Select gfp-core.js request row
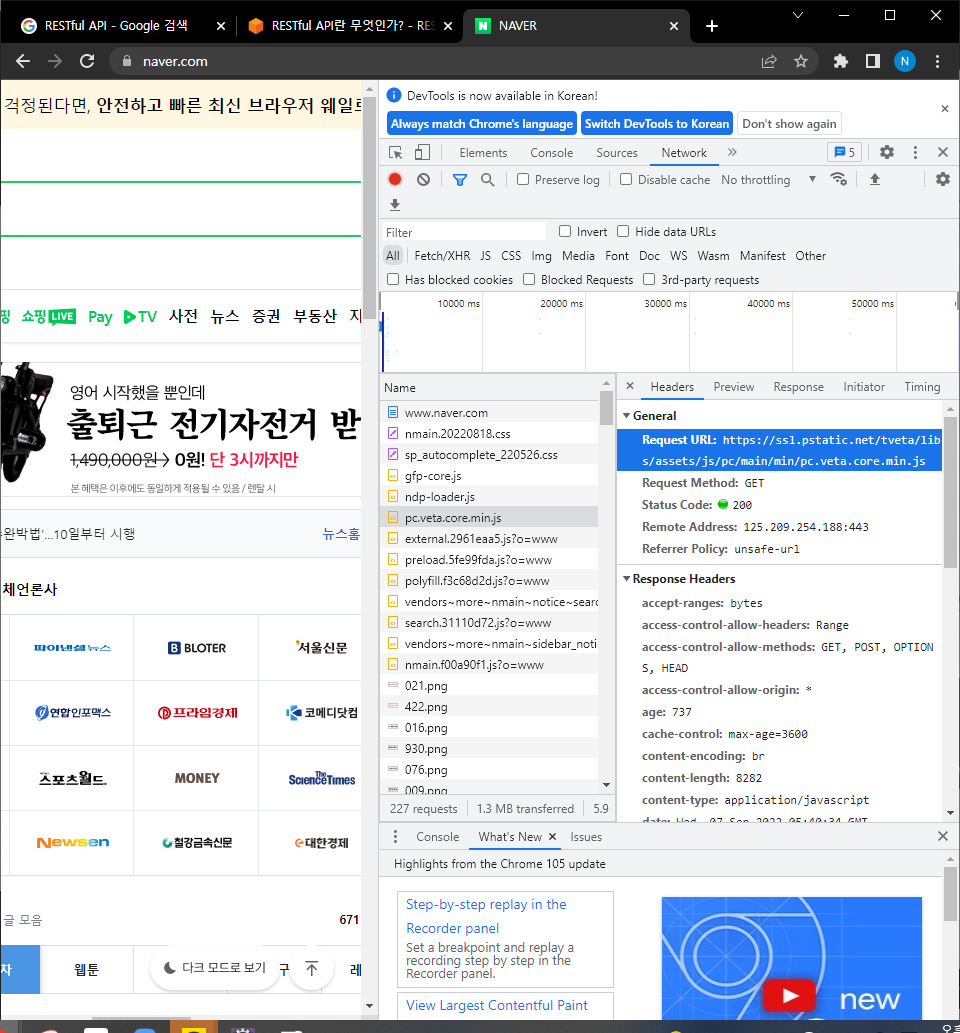The image size is (960, 1033). 489,476
